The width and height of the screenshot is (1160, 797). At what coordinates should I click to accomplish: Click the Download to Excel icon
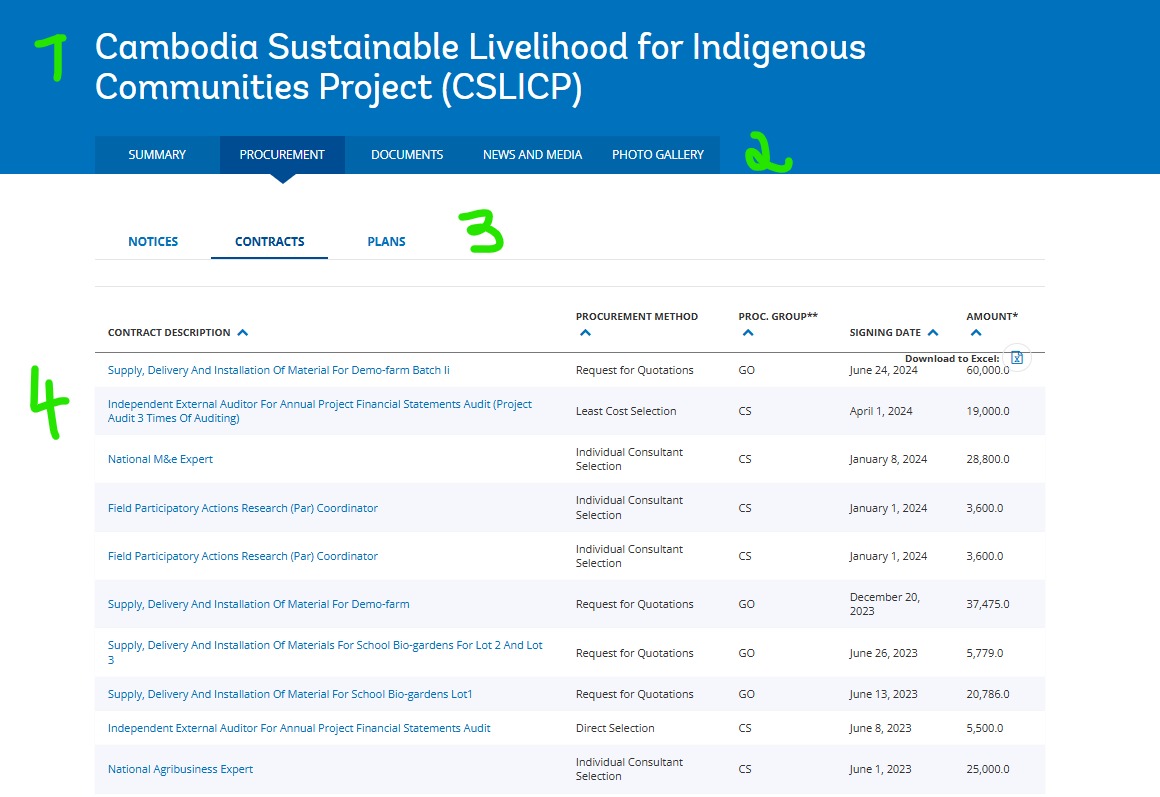[x=1017, y=358]
